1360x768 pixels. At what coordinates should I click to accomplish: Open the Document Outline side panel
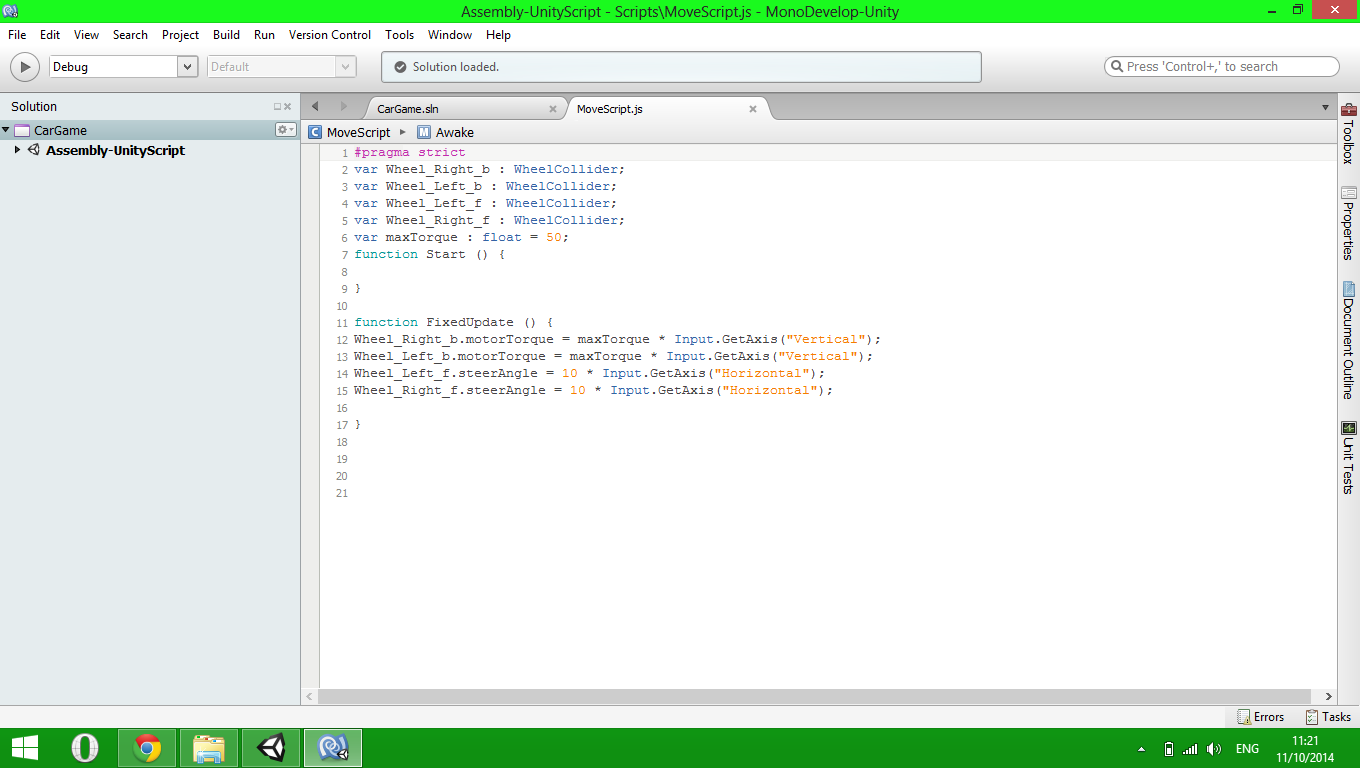pyautogui.click(x=1348, y=341)
